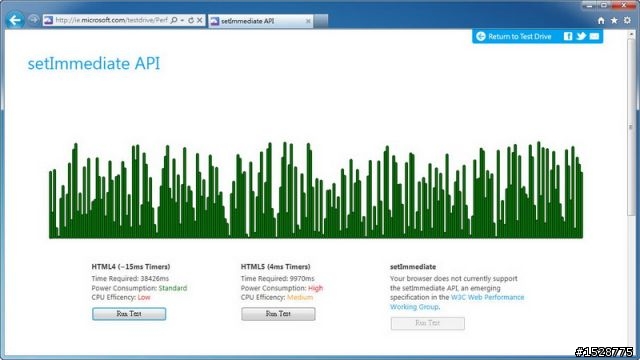Click the scrollbar up arrow
640x360 pixels.
point(631,34)
